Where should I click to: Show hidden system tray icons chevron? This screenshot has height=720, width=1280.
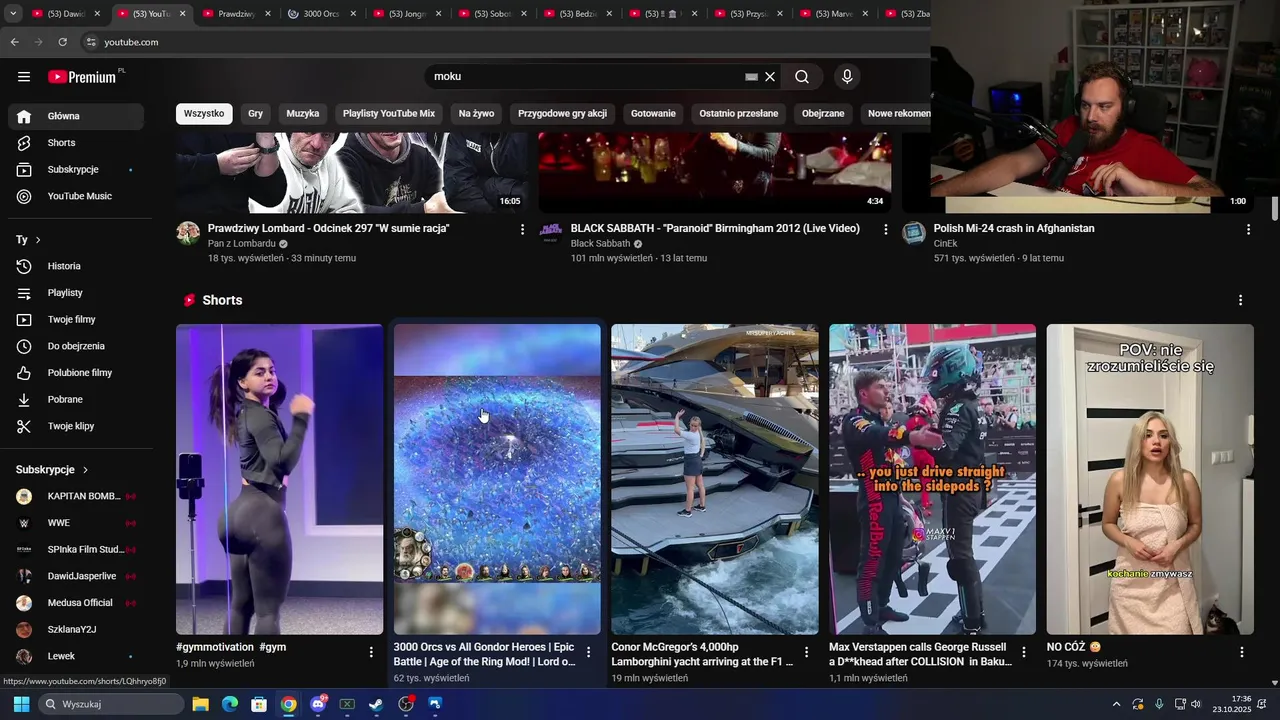pyautogui.click(x=1116, y=704)
